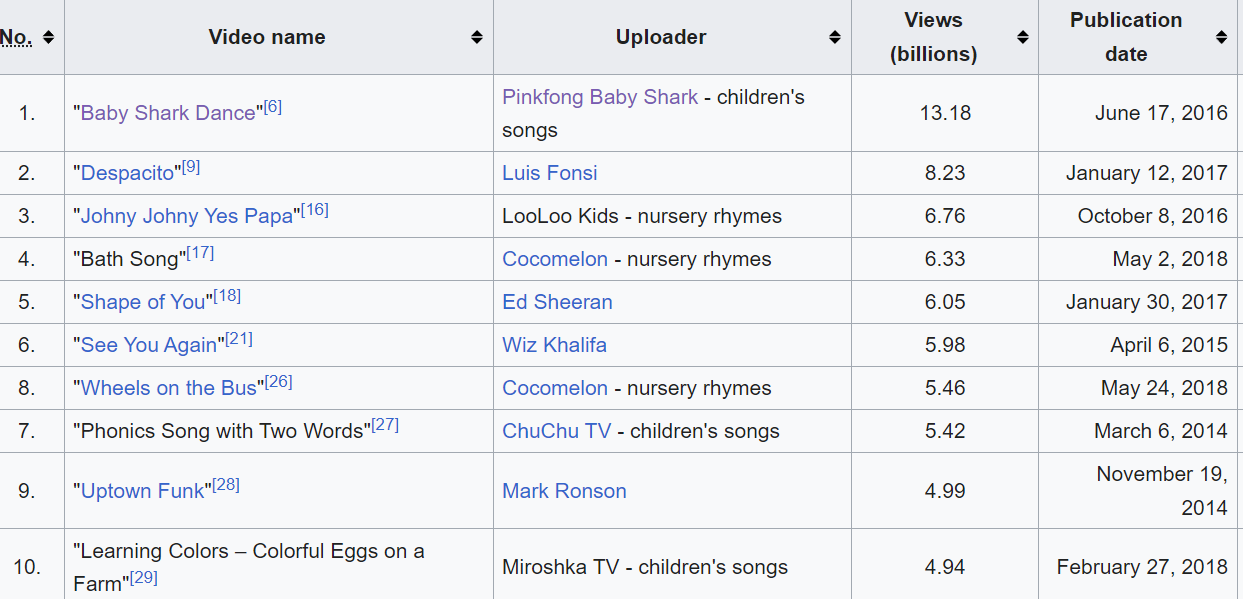Open ChuChu TV uploader link

(x=556, y=431)
